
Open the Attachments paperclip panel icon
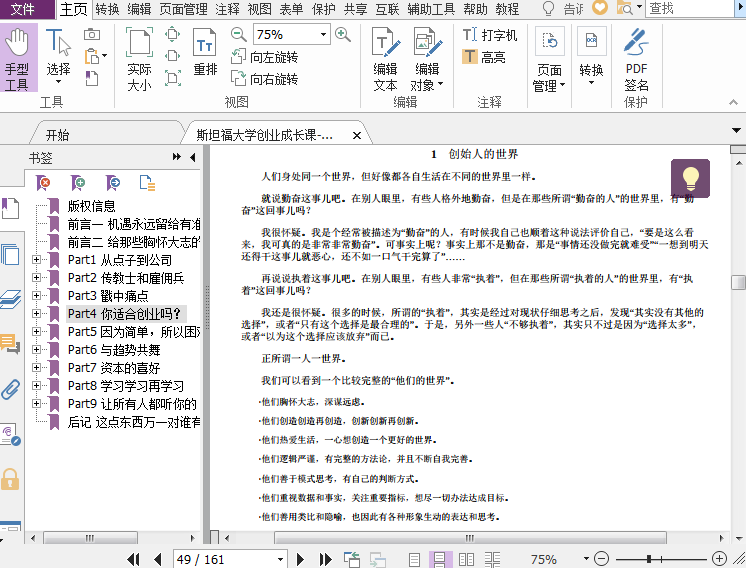click(x=10, y=389)
